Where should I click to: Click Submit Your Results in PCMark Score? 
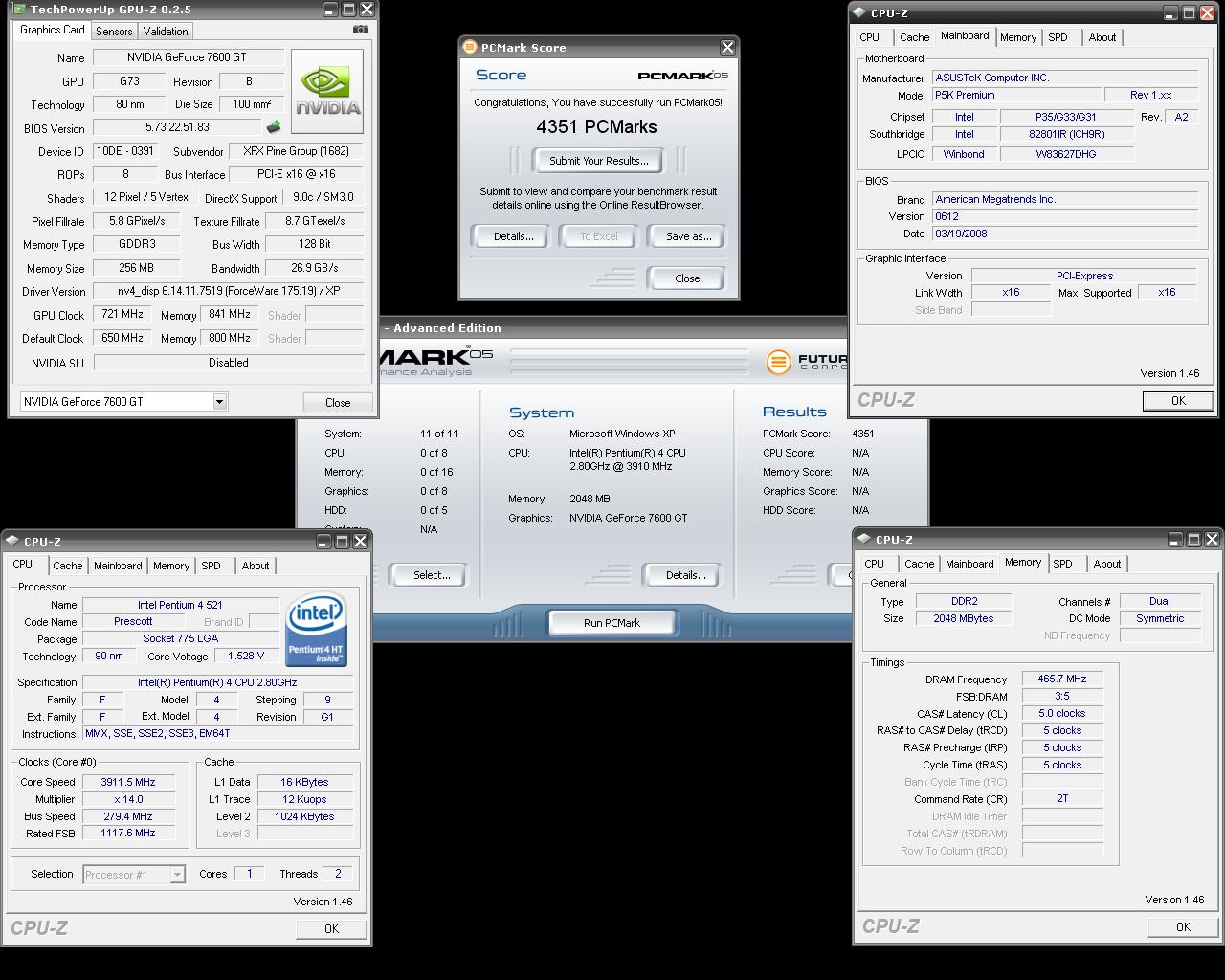(599, 161)
